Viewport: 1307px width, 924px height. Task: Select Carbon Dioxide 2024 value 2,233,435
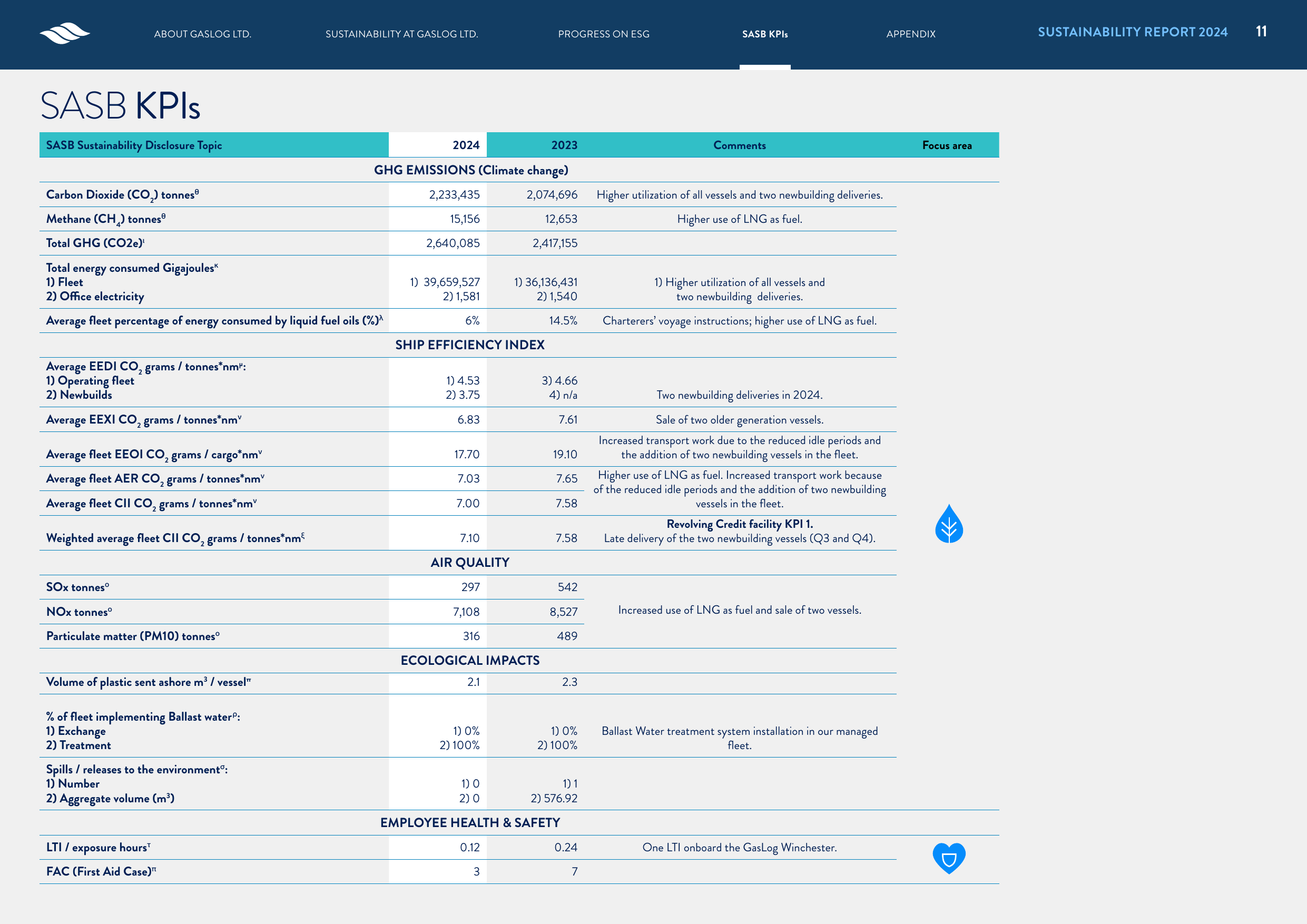[x=454, y=195]
